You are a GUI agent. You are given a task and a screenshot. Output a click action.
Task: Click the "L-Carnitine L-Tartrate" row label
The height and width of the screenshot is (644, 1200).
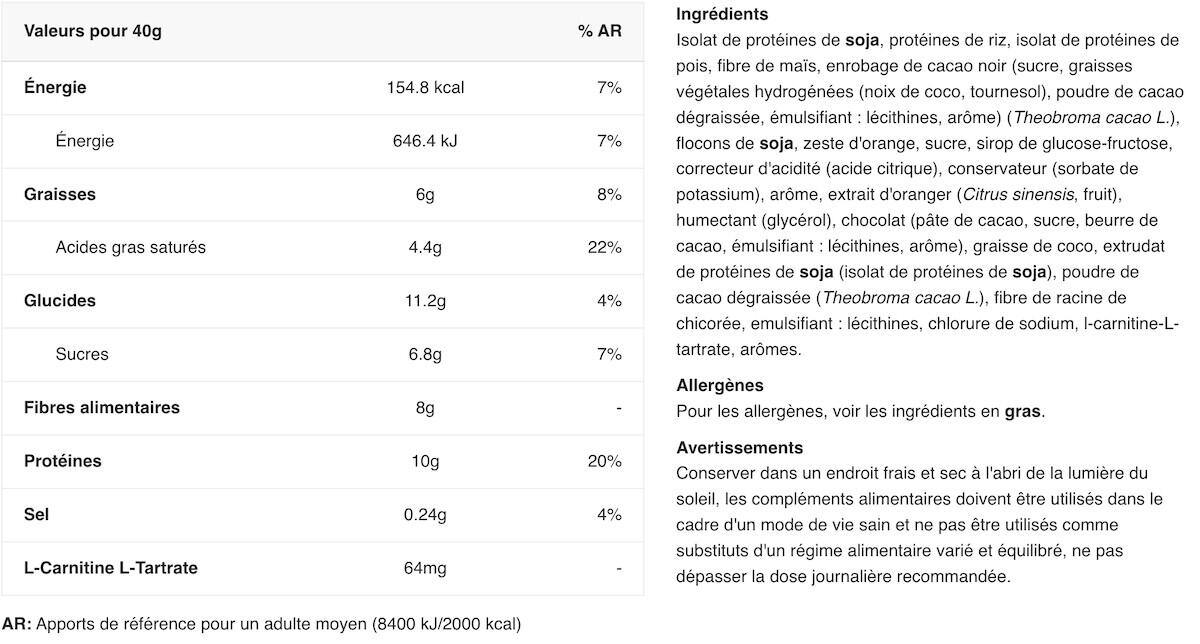point(111,568)
